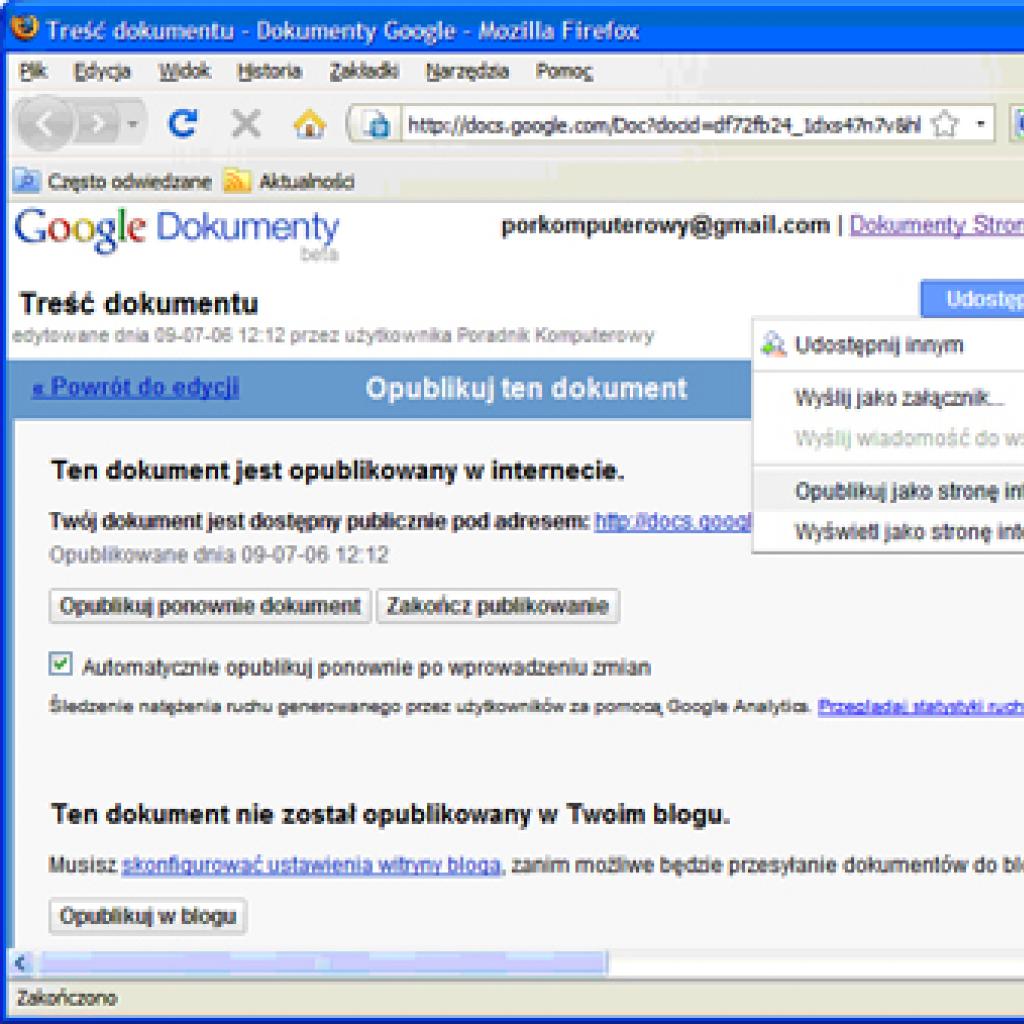Image resolution: width=1024 pixels, height=1024 pixels.
Task: Click the Opublikuj ten dokument heading
Action: [526, 389]
